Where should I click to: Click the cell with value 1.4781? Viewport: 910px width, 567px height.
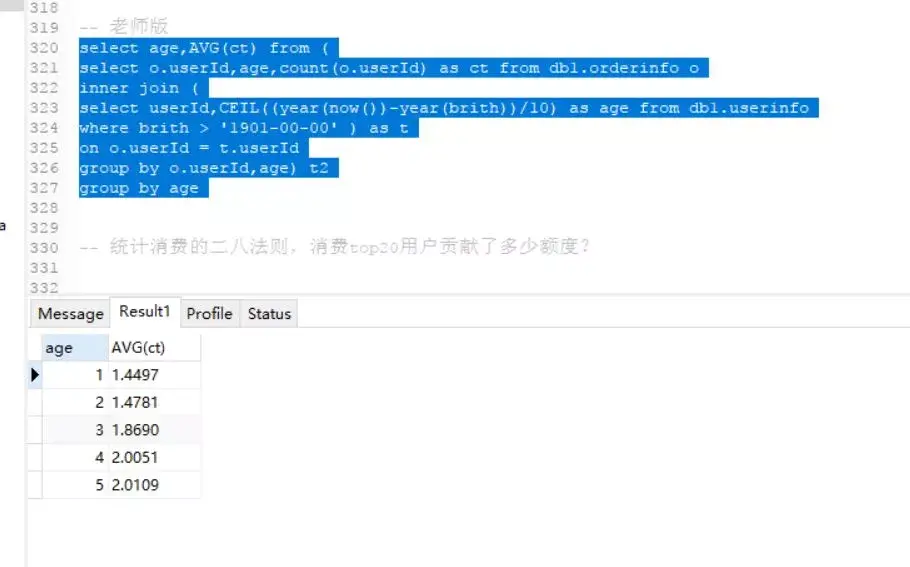154,402
